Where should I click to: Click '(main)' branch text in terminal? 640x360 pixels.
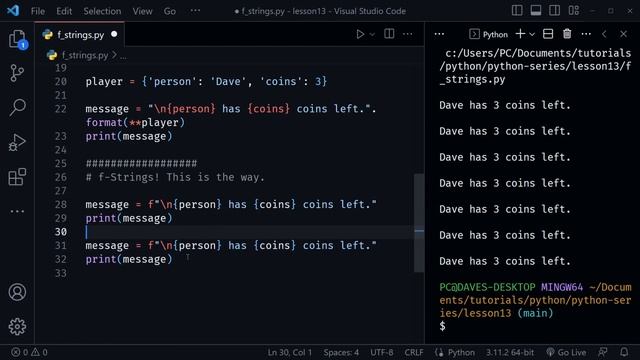coord(535,313)
